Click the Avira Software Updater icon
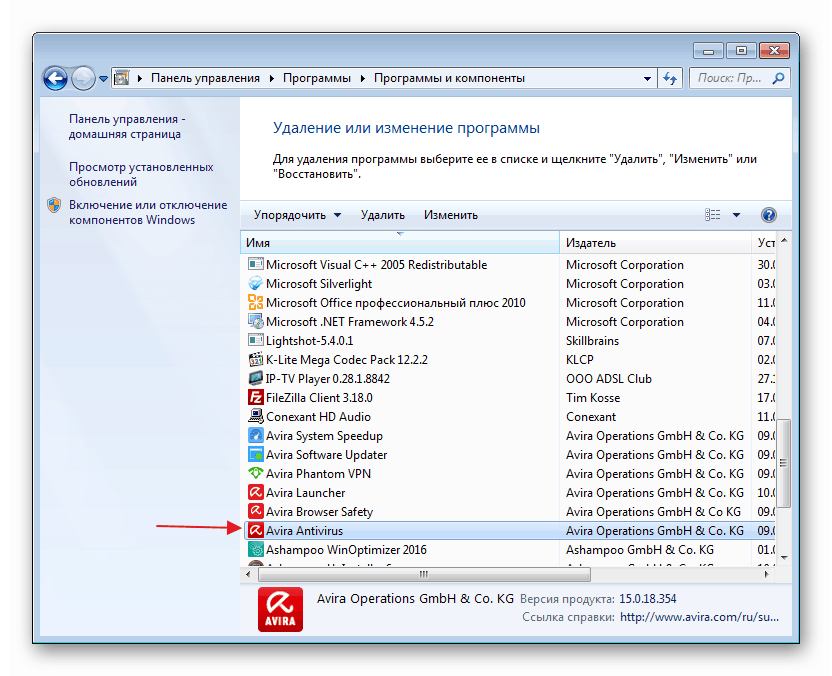The height and width of the screenshot is (676, 832). coord(256,454)
